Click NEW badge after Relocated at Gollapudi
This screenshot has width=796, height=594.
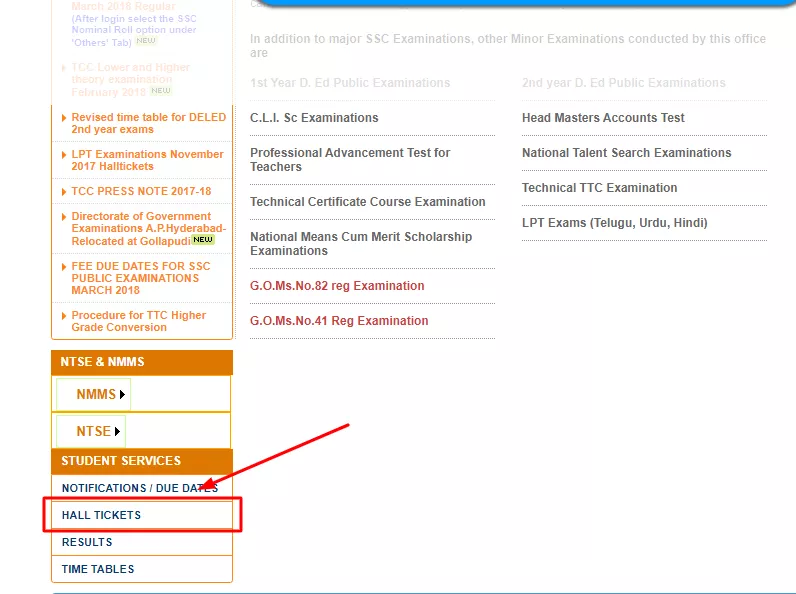coord(203,240)
